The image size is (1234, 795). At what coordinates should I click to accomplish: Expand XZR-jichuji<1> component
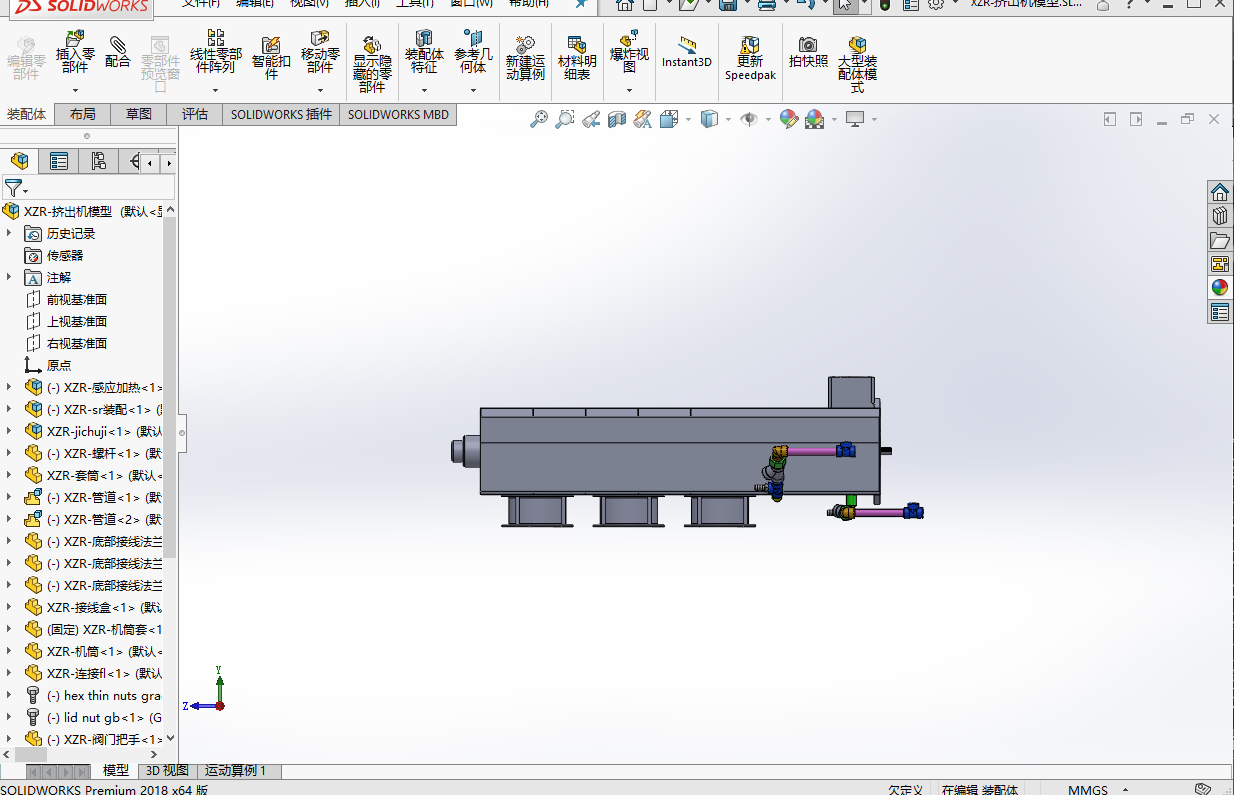[9, 431]
